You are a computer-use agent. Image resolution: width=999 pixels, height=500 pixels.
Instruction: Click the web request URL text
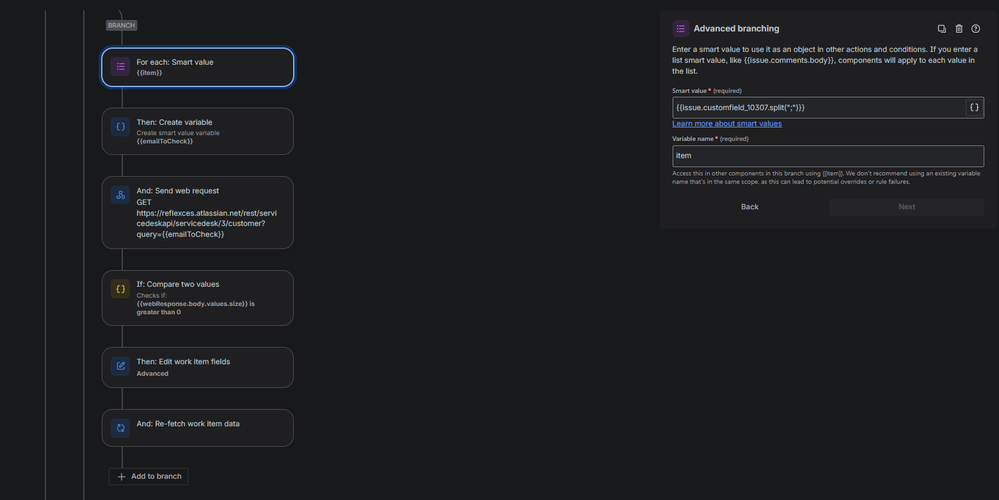(x=206, y=224)
